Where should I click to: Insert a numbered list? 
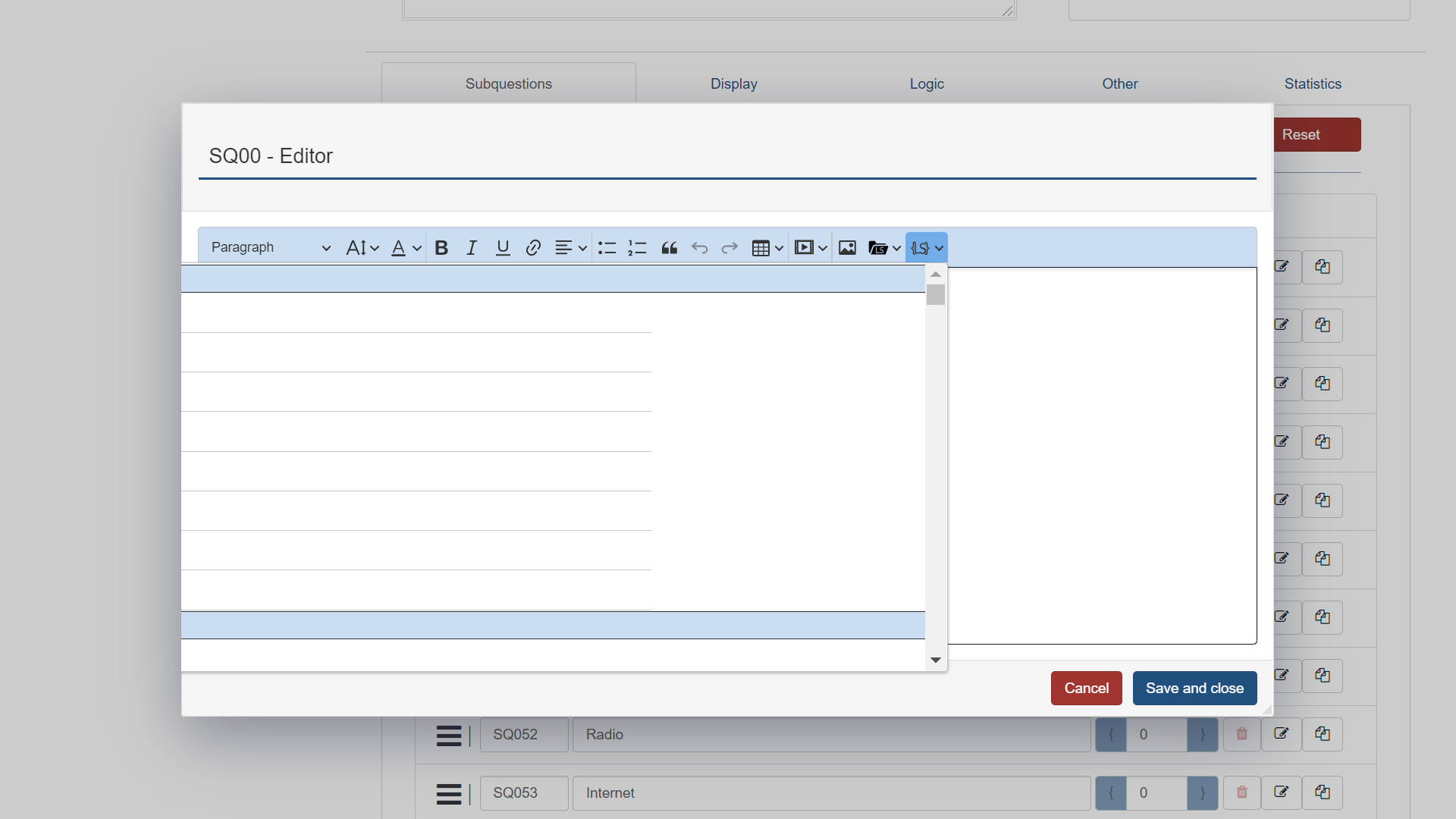tap(637, 248)
